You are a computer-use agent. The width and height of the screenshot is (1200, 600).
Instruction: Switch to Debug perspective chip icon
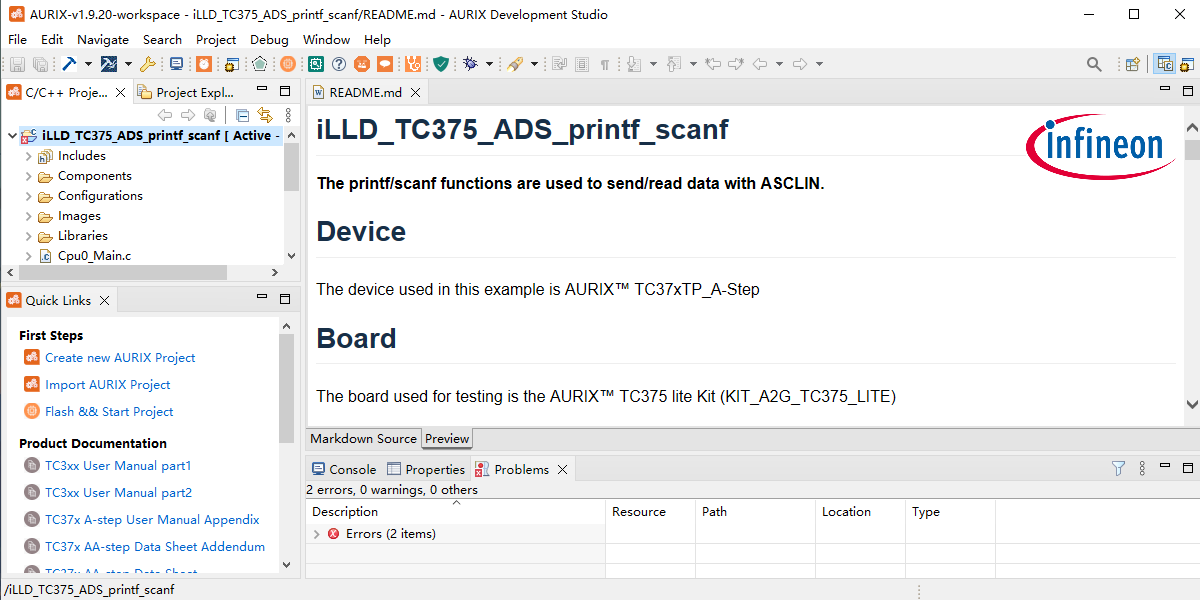(x=1188, y=64)
